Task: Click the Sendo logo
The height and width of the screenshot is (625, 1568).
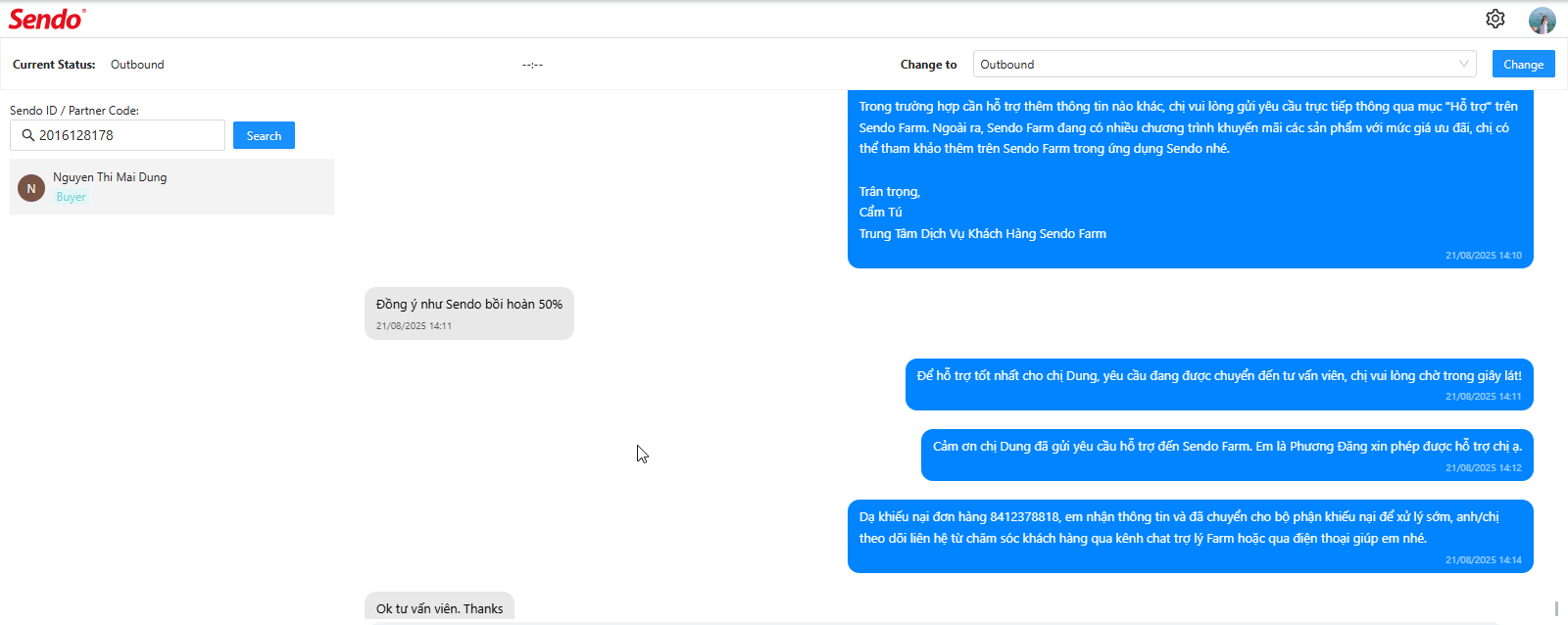Action: (47, 19)
